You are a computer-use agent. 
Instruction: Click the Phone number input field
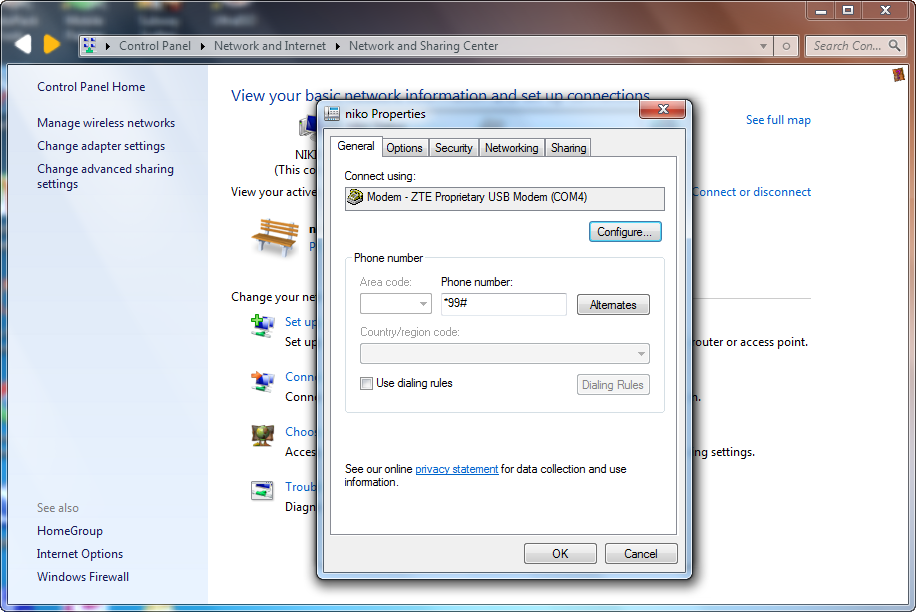pos(504,304)
